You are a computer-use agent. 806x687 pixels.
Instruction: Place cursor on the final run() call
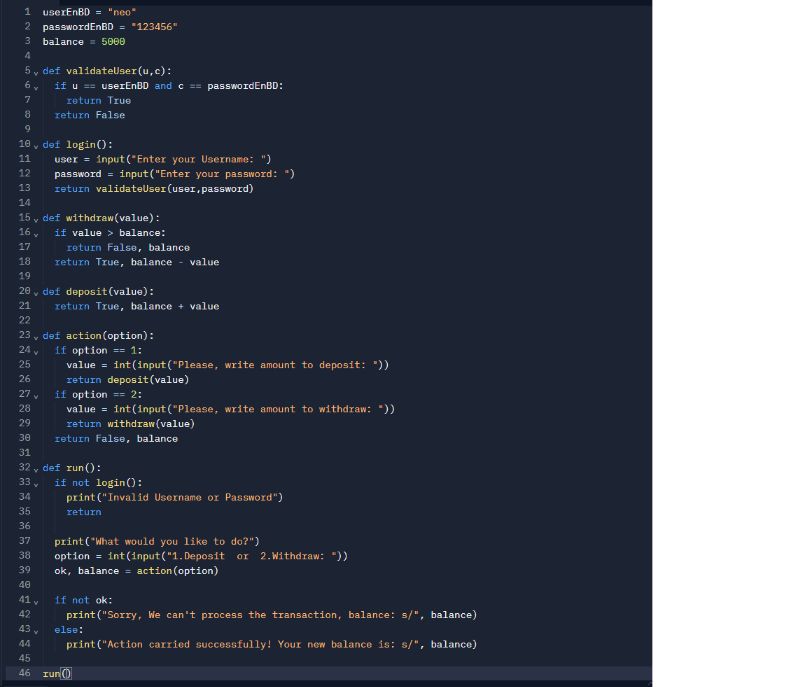(57, 674)
